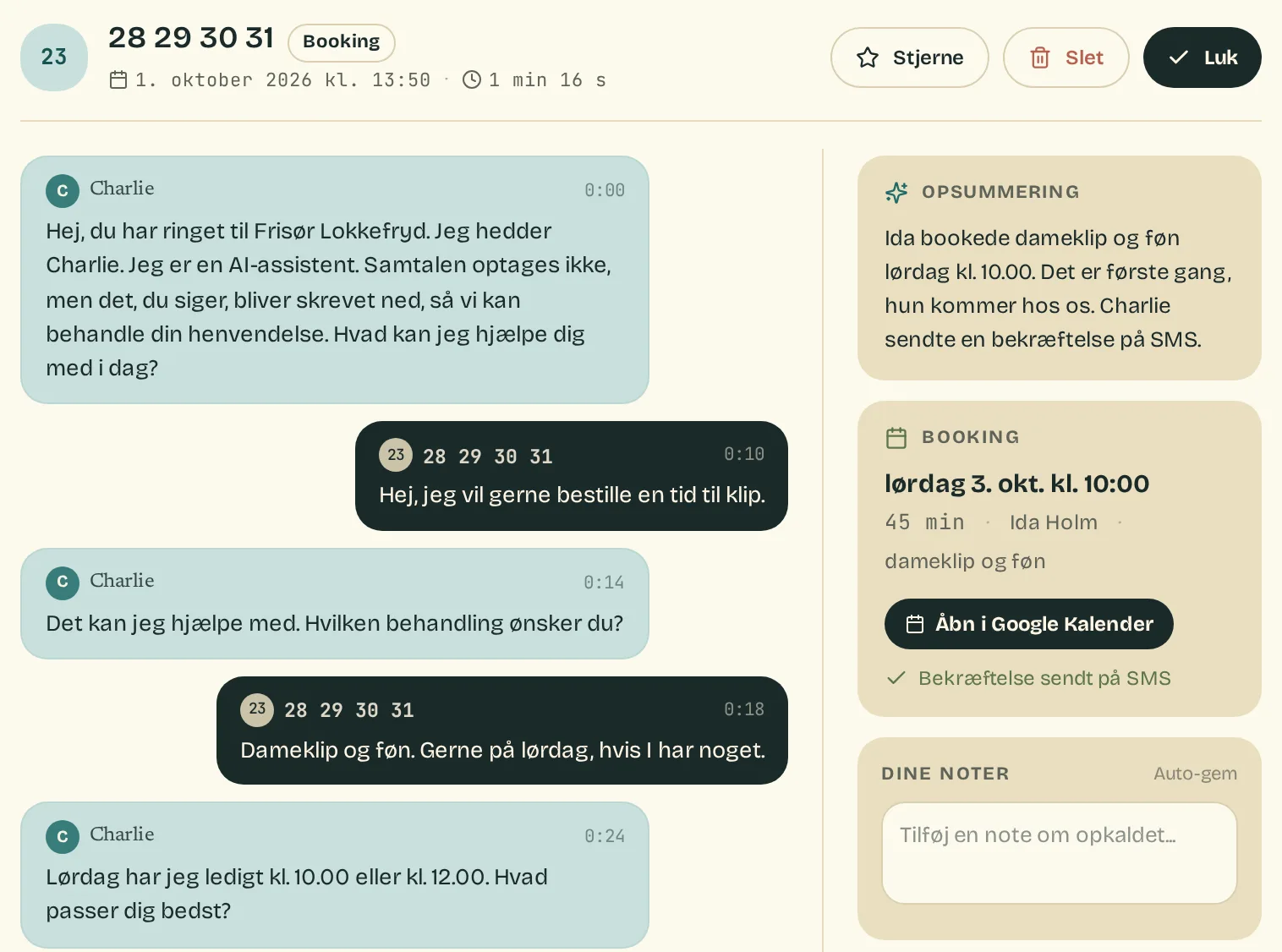Click the 0:14 timestamp on Charlie's message
Screen dimensions: 1282x952
604,583
